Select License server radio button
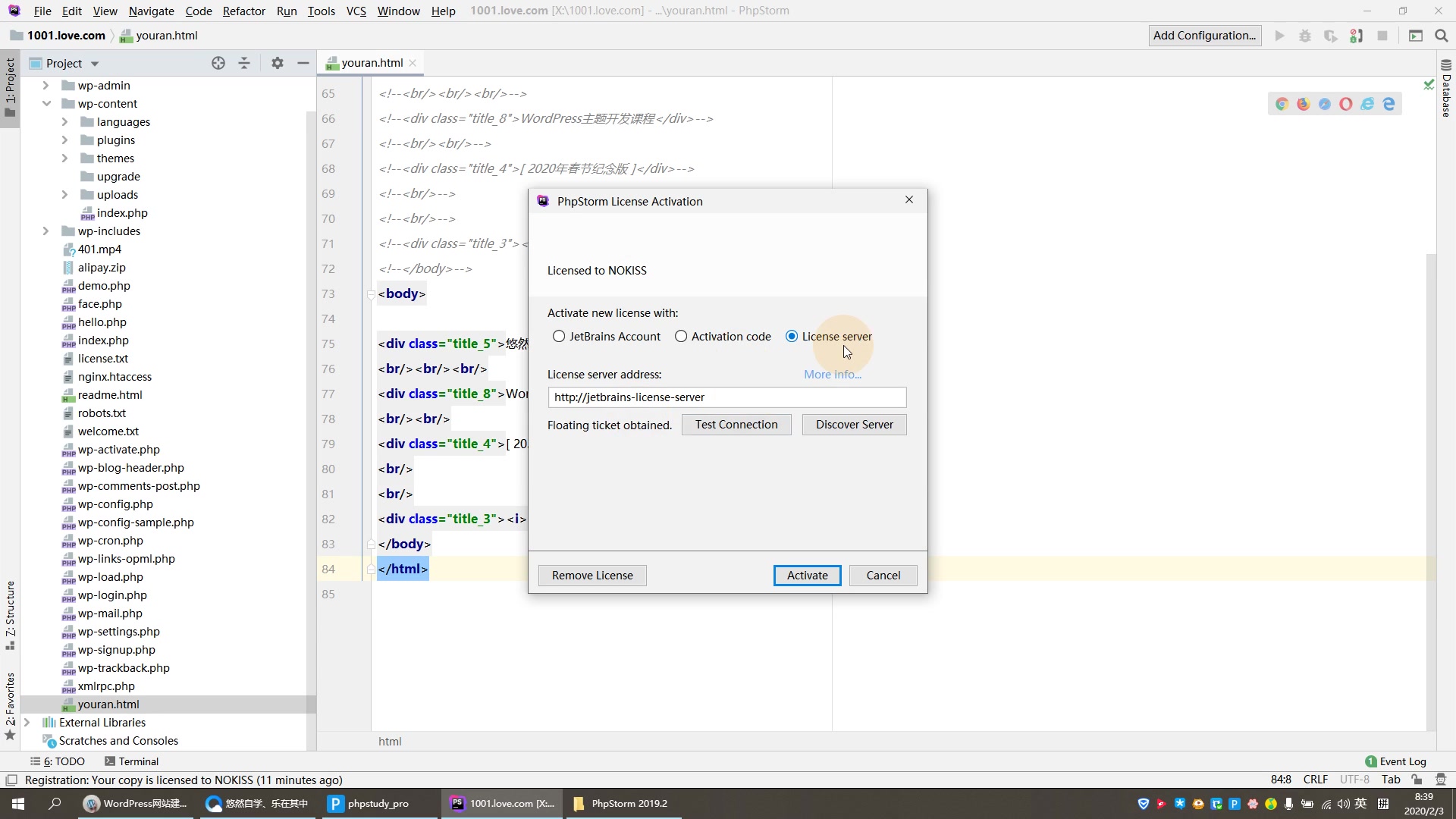This screenshot has height=819, width=1456. [792, 337]
